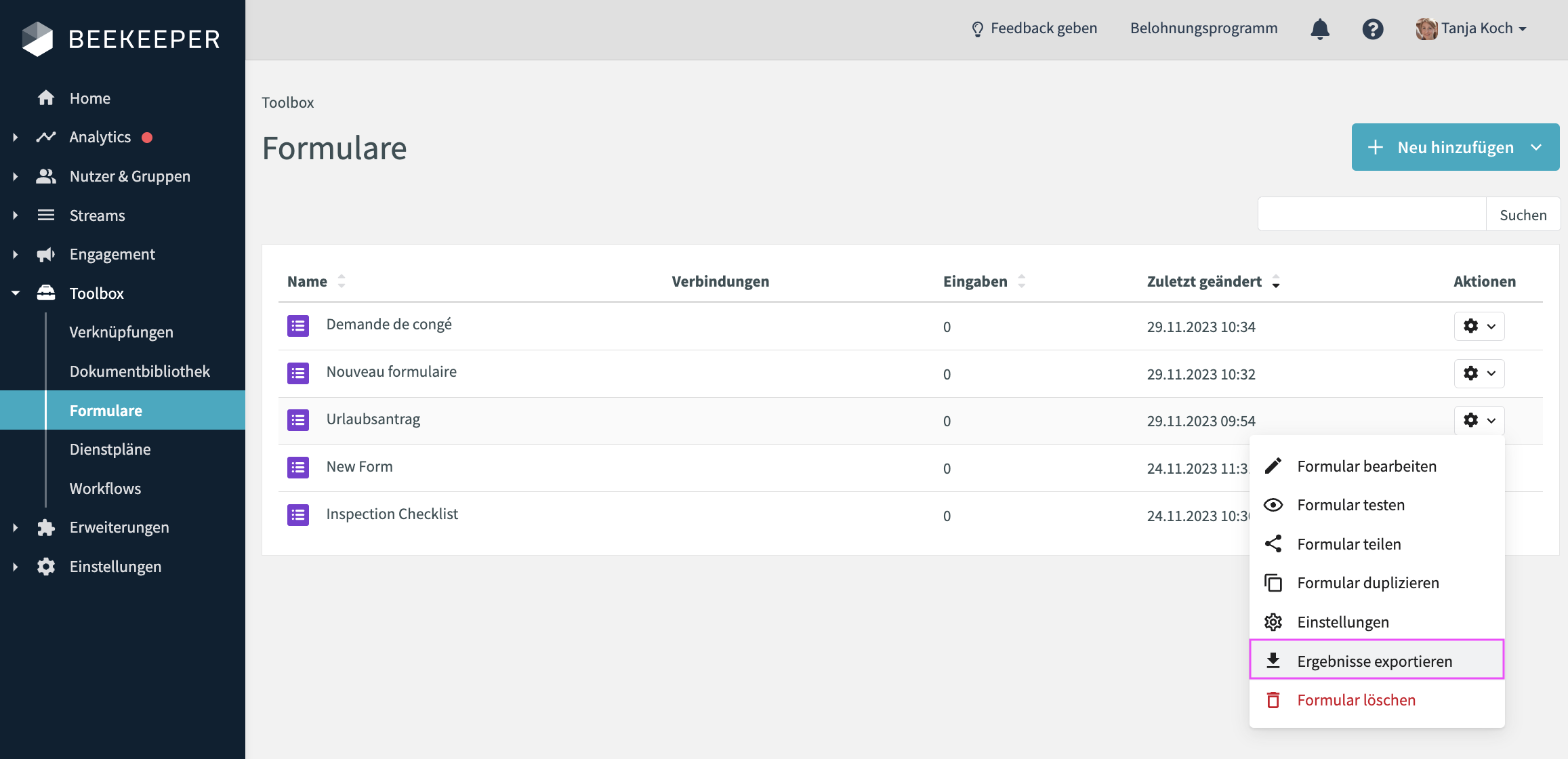1568x759 pixels.
Task: Collapse the Toolbox sidebar section
Action: click(x=15, y=293)
